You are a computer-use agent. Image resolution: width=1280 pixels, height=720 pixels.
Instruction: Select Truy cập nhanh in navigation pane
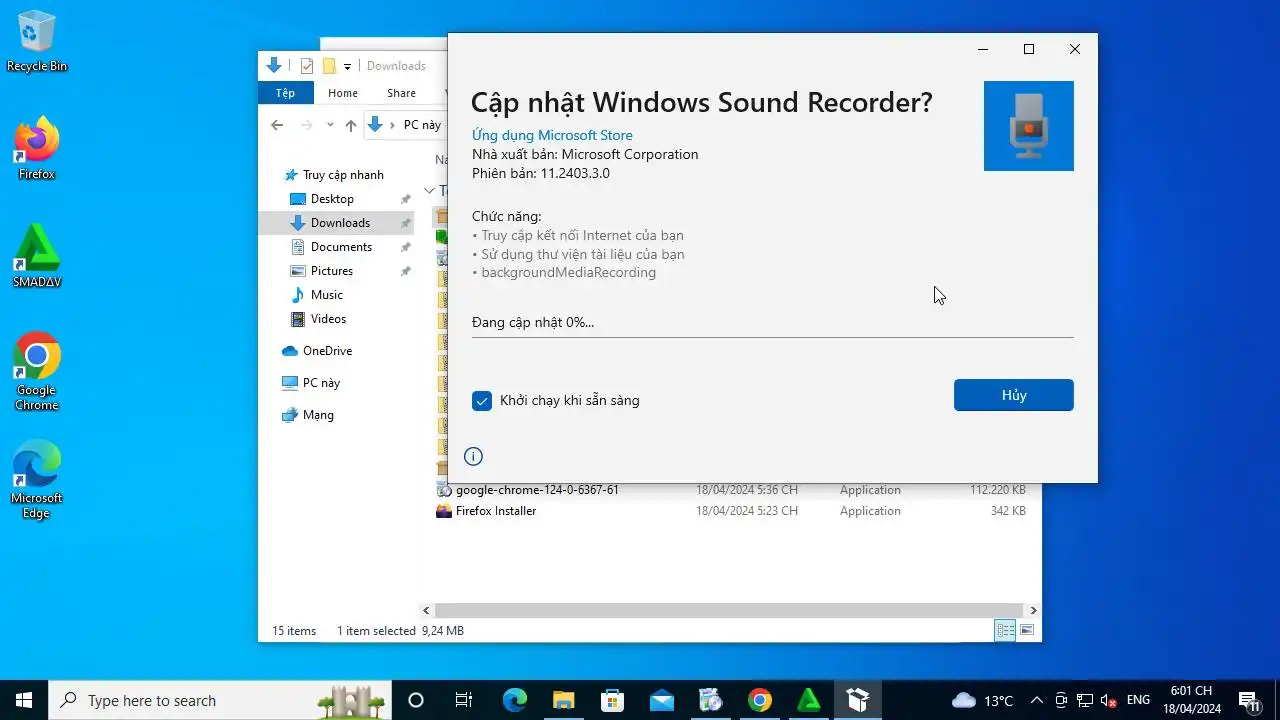(x=342, y=175)
